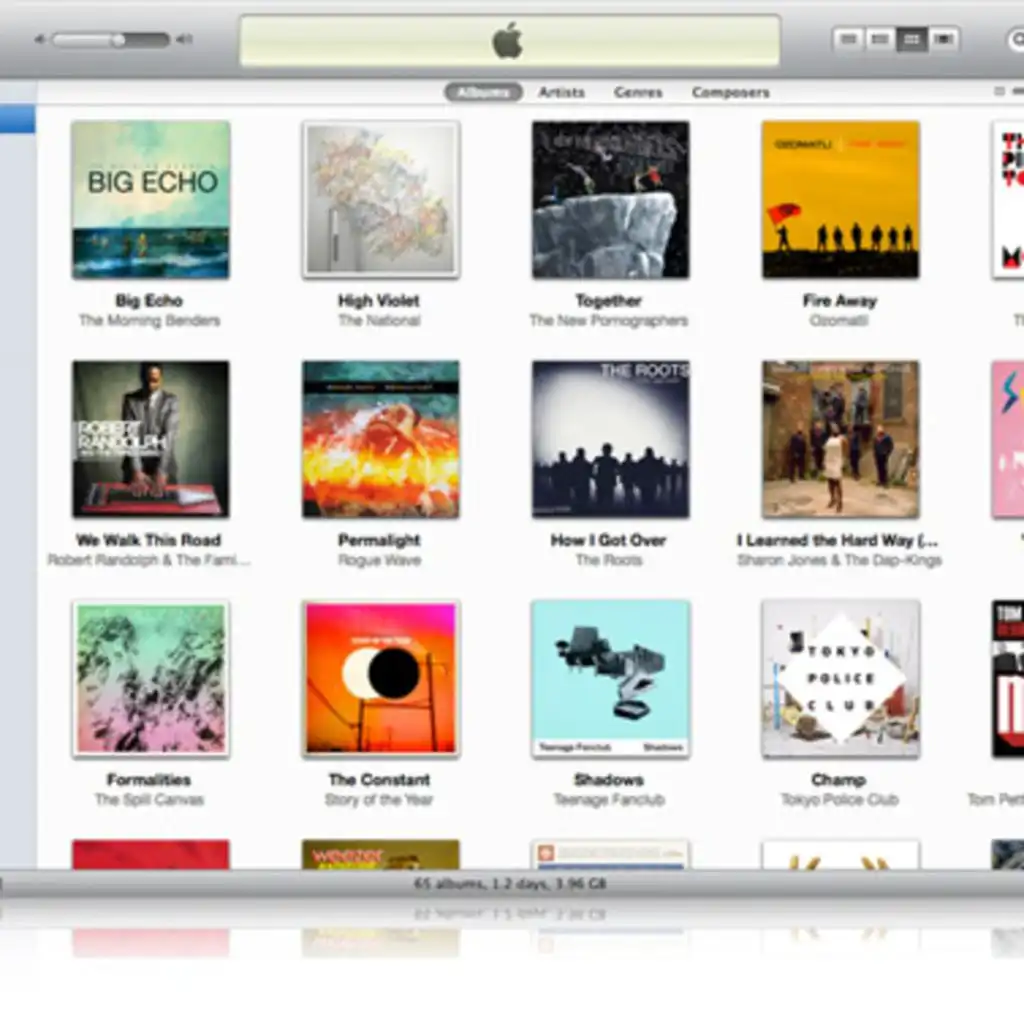Open How I Got Over album cover
Screen dimensions: 1024x1024
coord(611,440)
